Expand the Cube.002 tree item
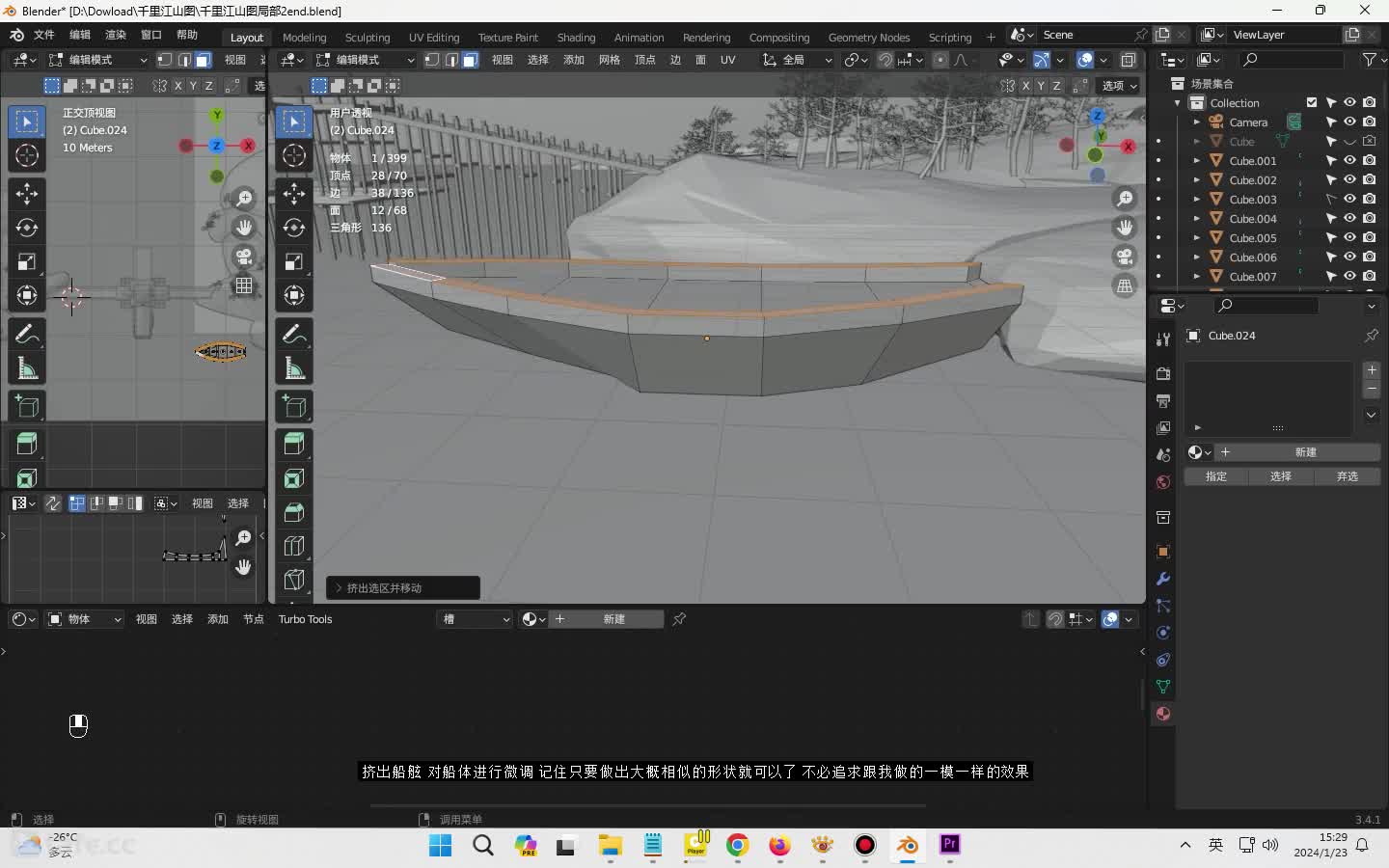Screen dimensions: 1389x868 [1197, 180]
